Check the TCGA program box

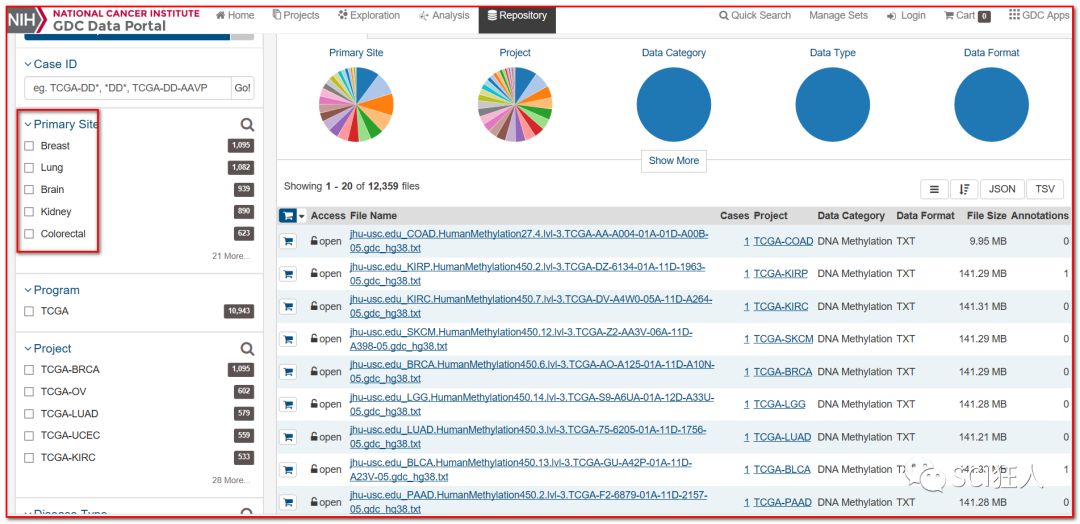[29, 311]
